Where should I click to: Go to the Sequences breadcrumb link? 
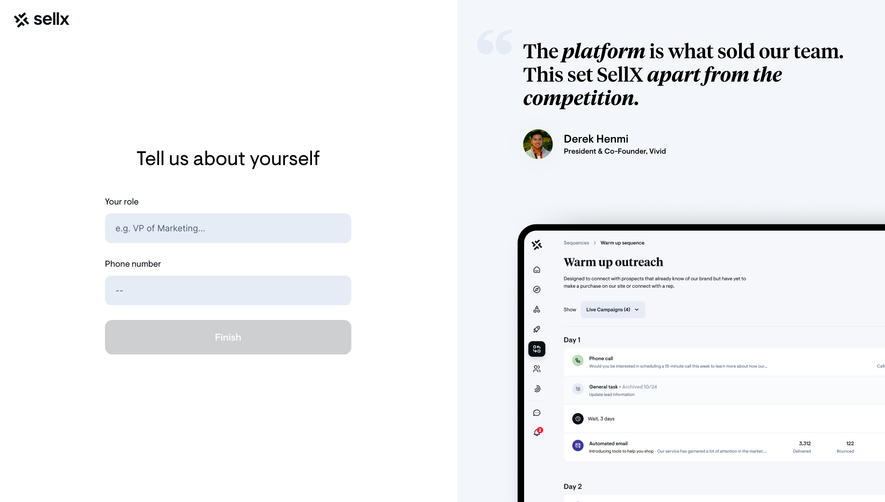point(576,243)
